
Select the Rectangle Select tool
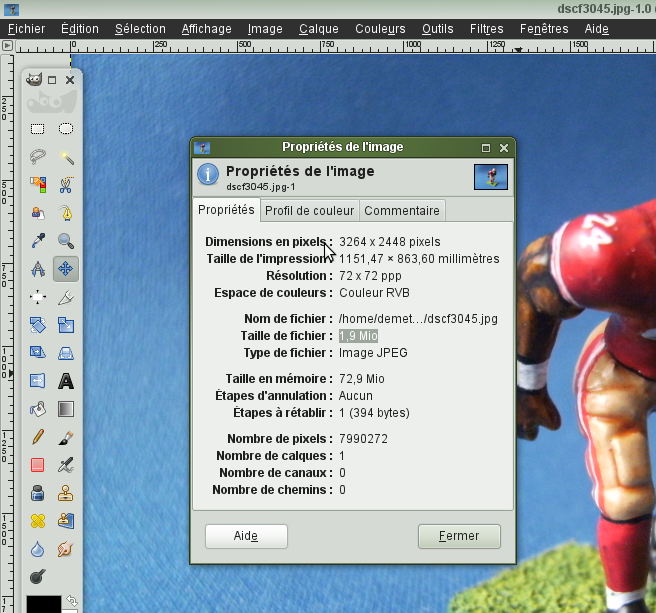tap(38, 129)
